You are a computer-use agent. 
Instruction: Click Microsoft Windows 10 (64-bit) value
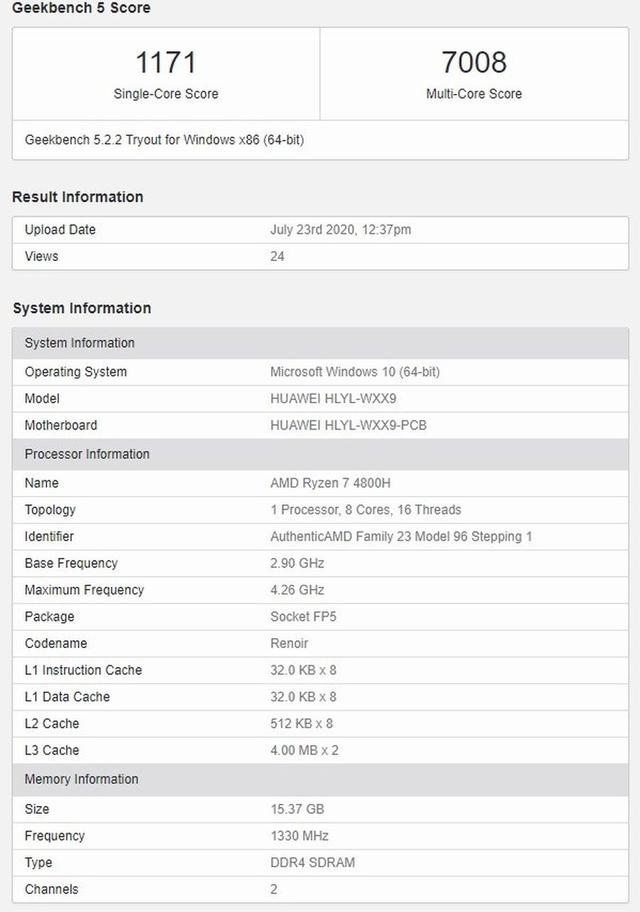coord(355,372)
